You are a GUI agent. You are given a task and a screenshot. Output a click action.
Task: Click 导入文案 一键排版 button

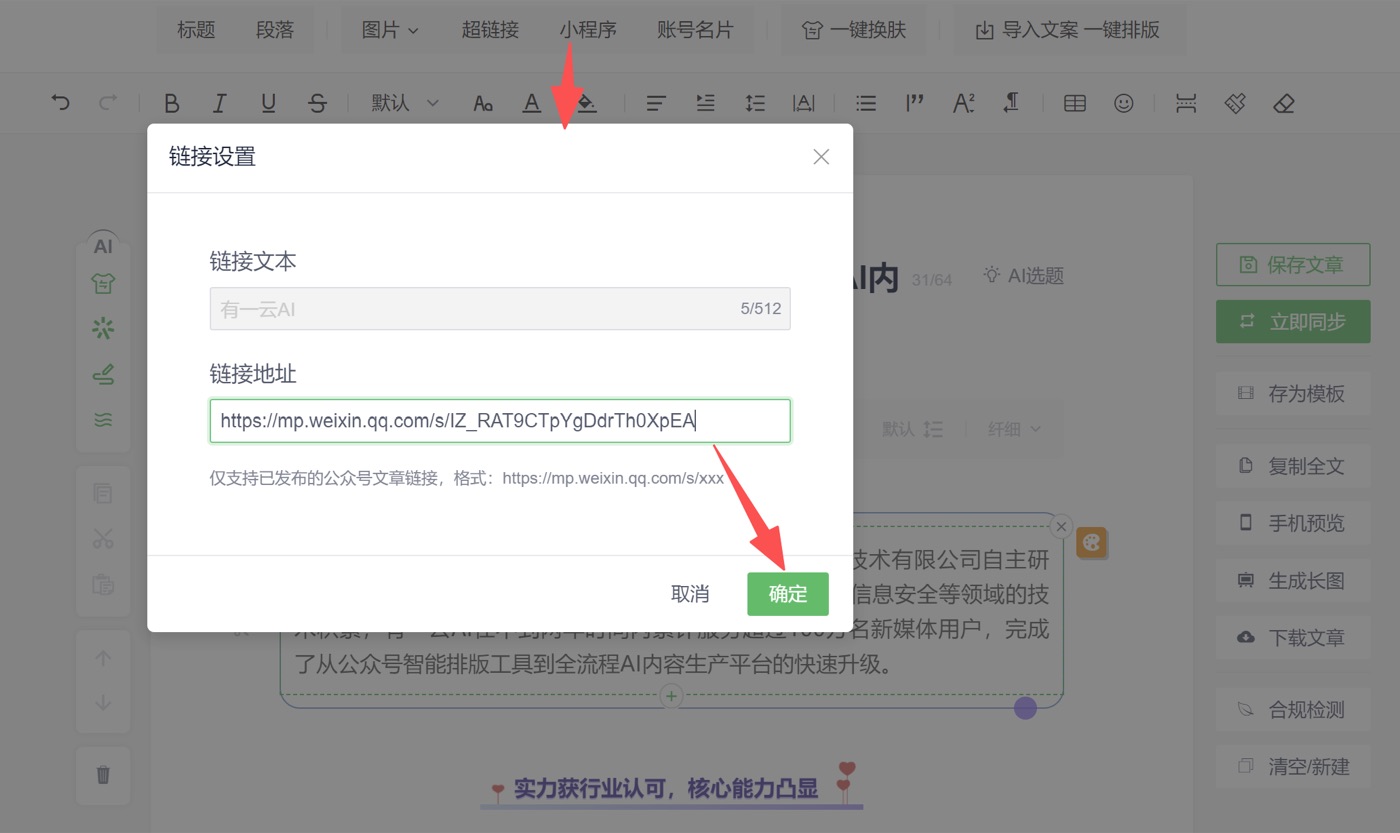pyautogui.click(x=1069, y=30)
